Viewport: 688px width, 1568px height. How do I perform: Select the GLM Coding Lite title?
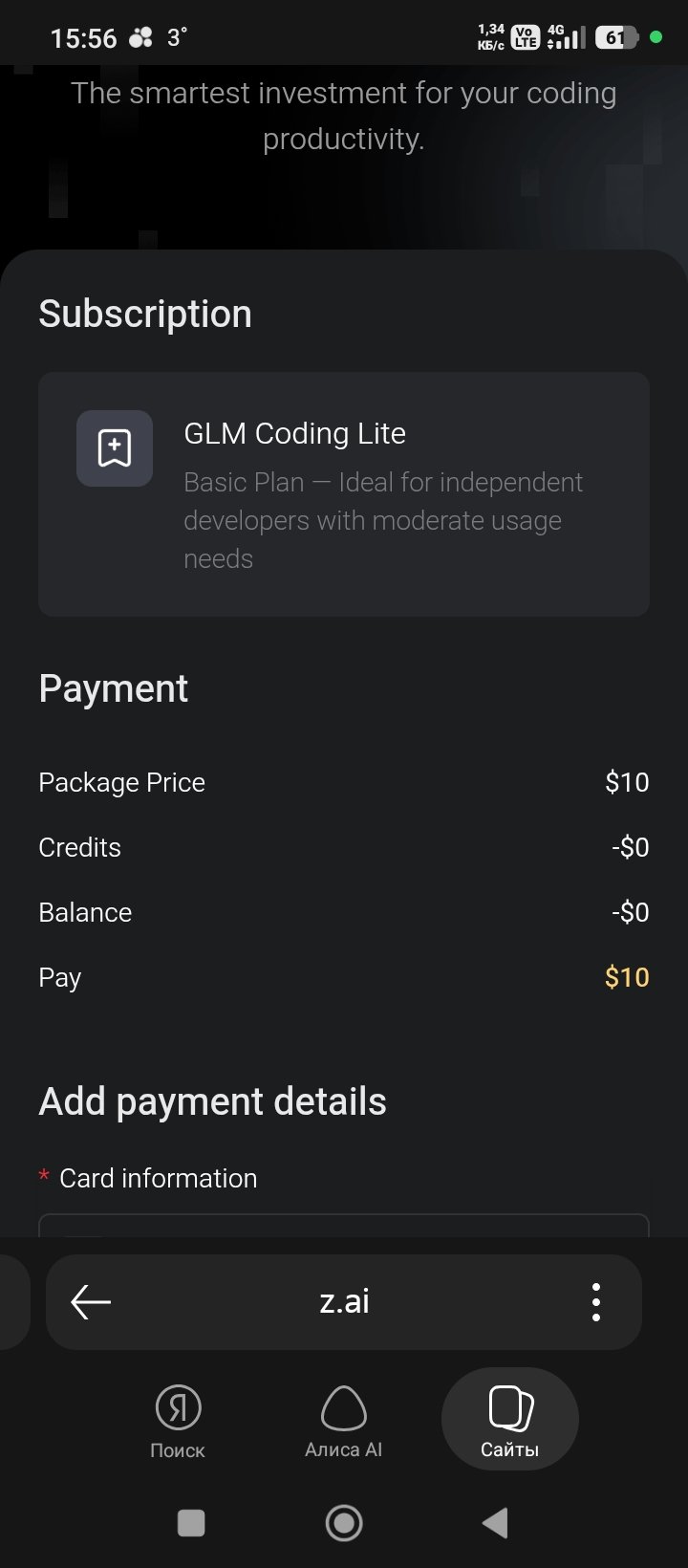[x=294, y=433]
